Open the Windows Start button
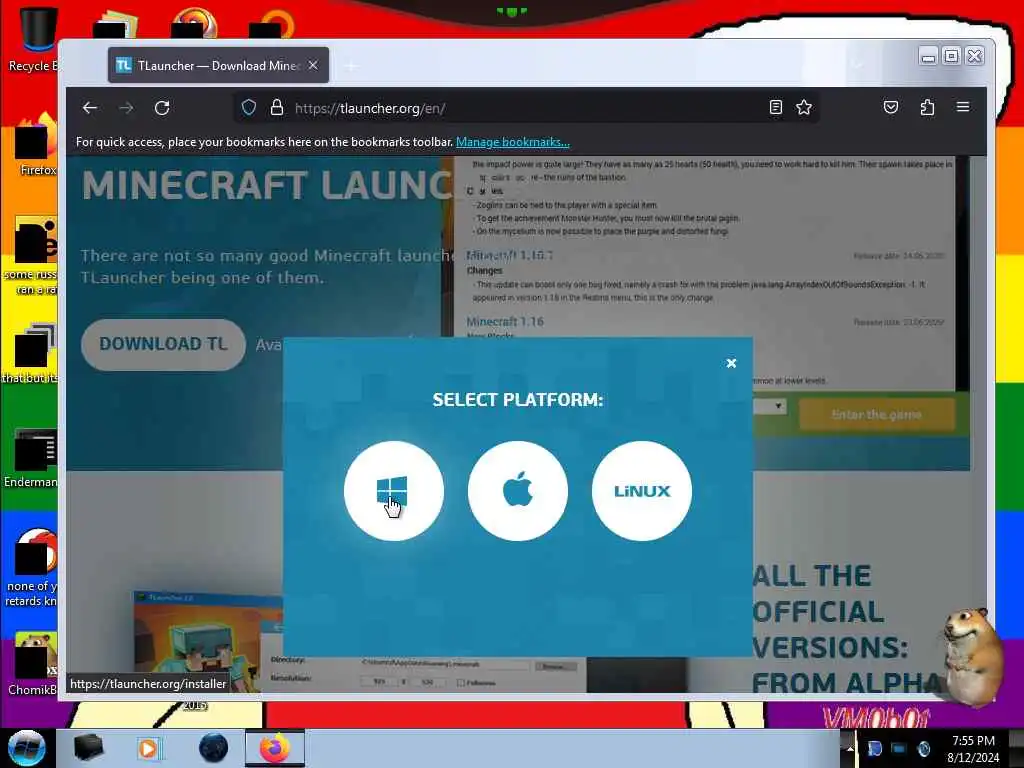The height and width of the screenshot is (768, 1024). tap(26, 748)
